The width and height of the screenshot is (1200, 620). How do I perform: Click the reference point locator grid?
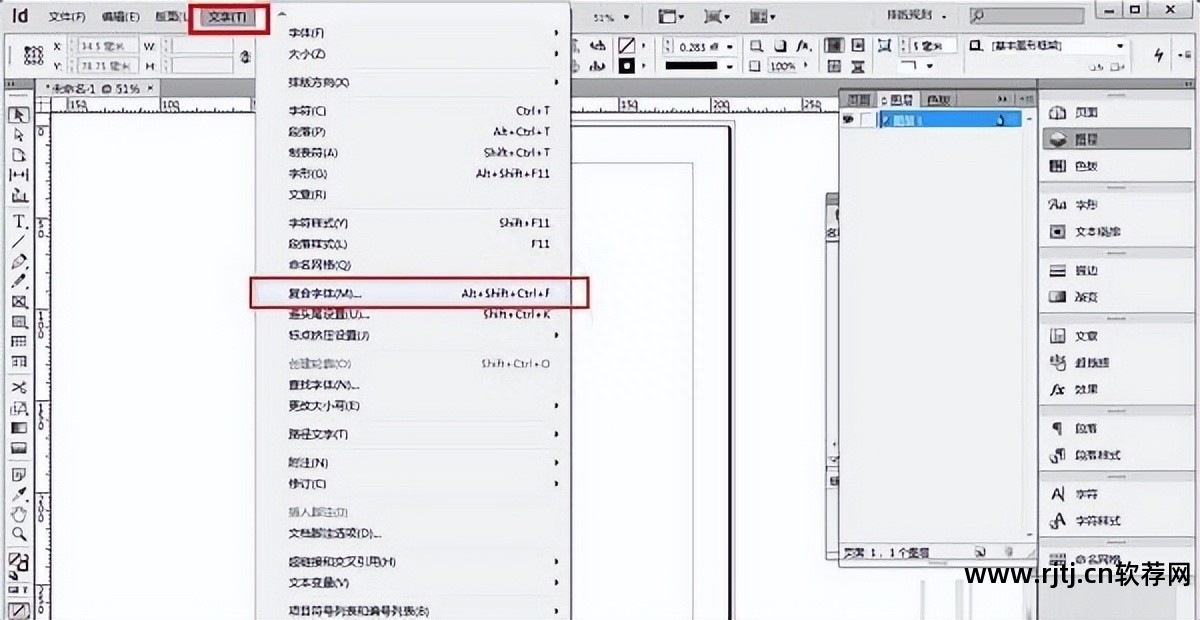pyautogui.click(x=32, y=56)
